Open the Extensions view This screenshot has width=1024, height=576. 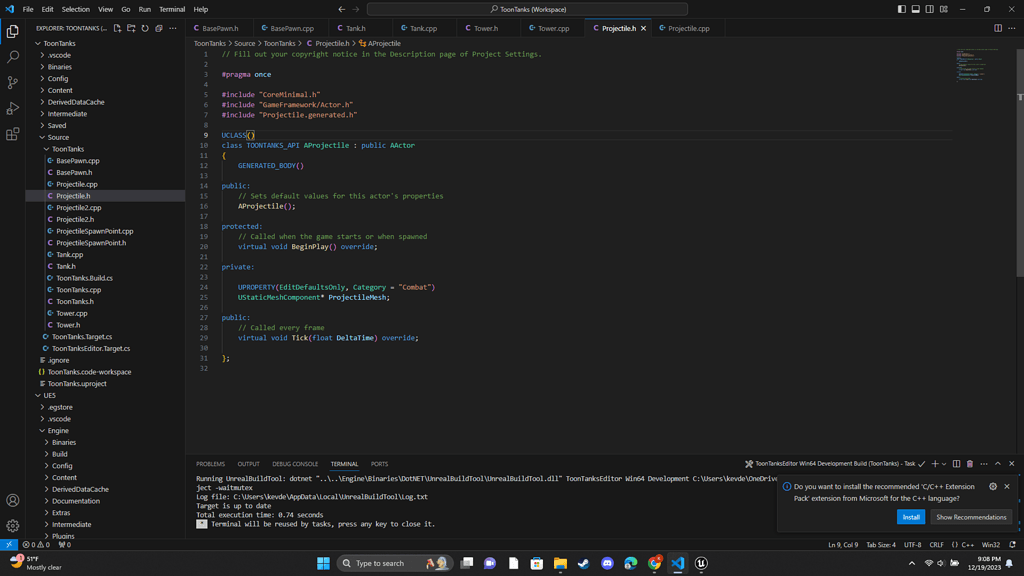pyautogui.click(x=12, y=134)
